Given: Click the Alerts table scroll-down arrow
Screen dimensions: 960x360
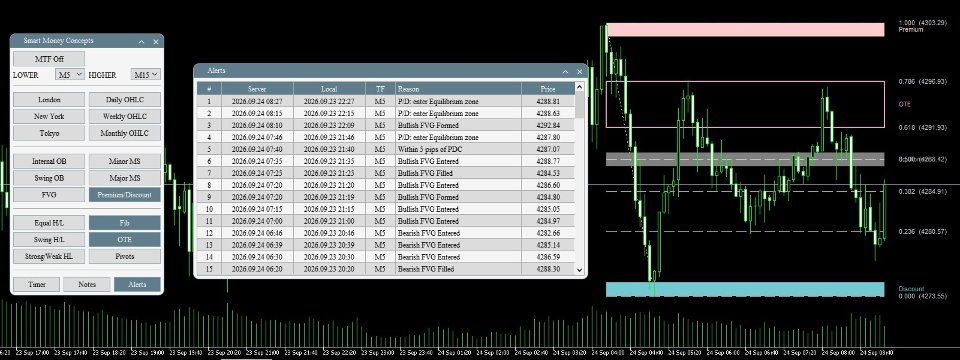Looking at the screenshot, I should tap(579, 269).
